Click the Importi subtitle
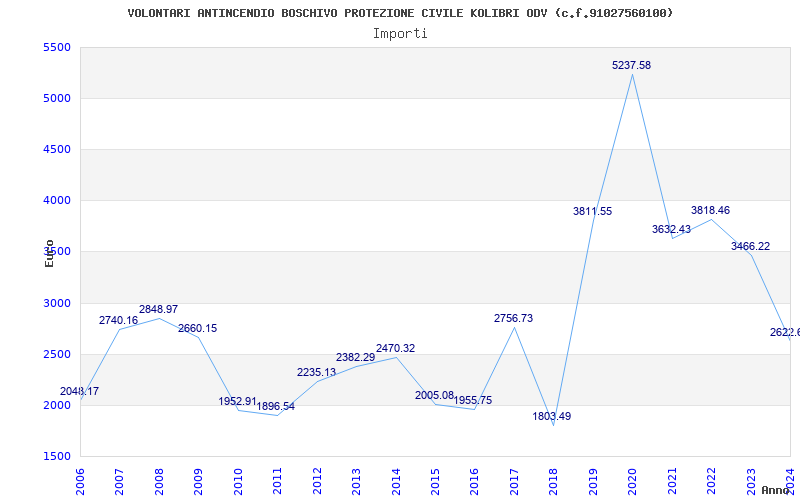800x500 pixels. click(x=400, y=34)
